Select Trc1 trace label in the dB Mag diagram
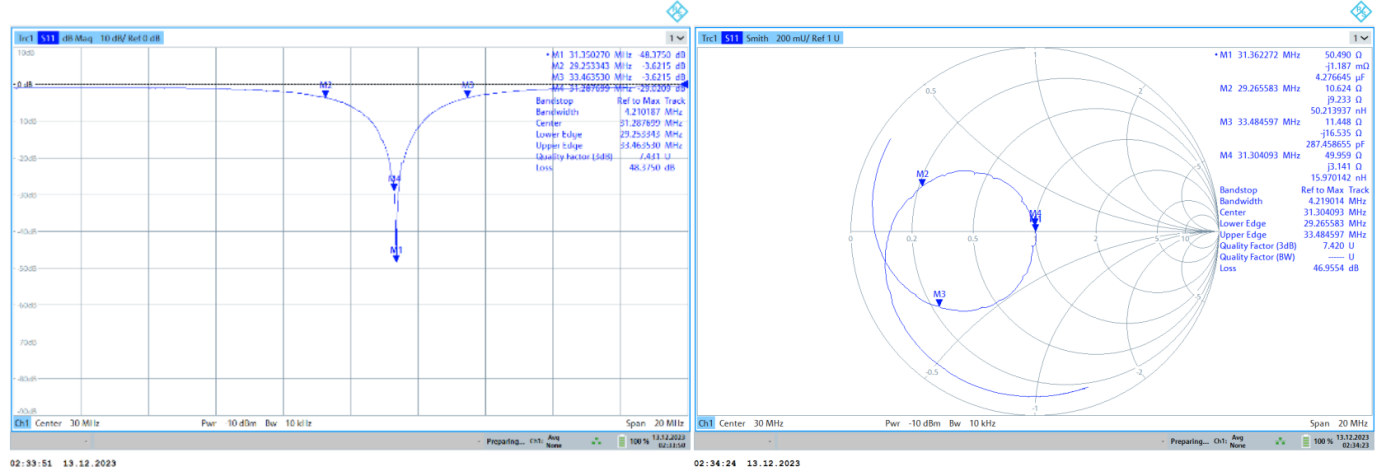Image resolution: width=1386 pixels, height=476 pixels. 26,38
